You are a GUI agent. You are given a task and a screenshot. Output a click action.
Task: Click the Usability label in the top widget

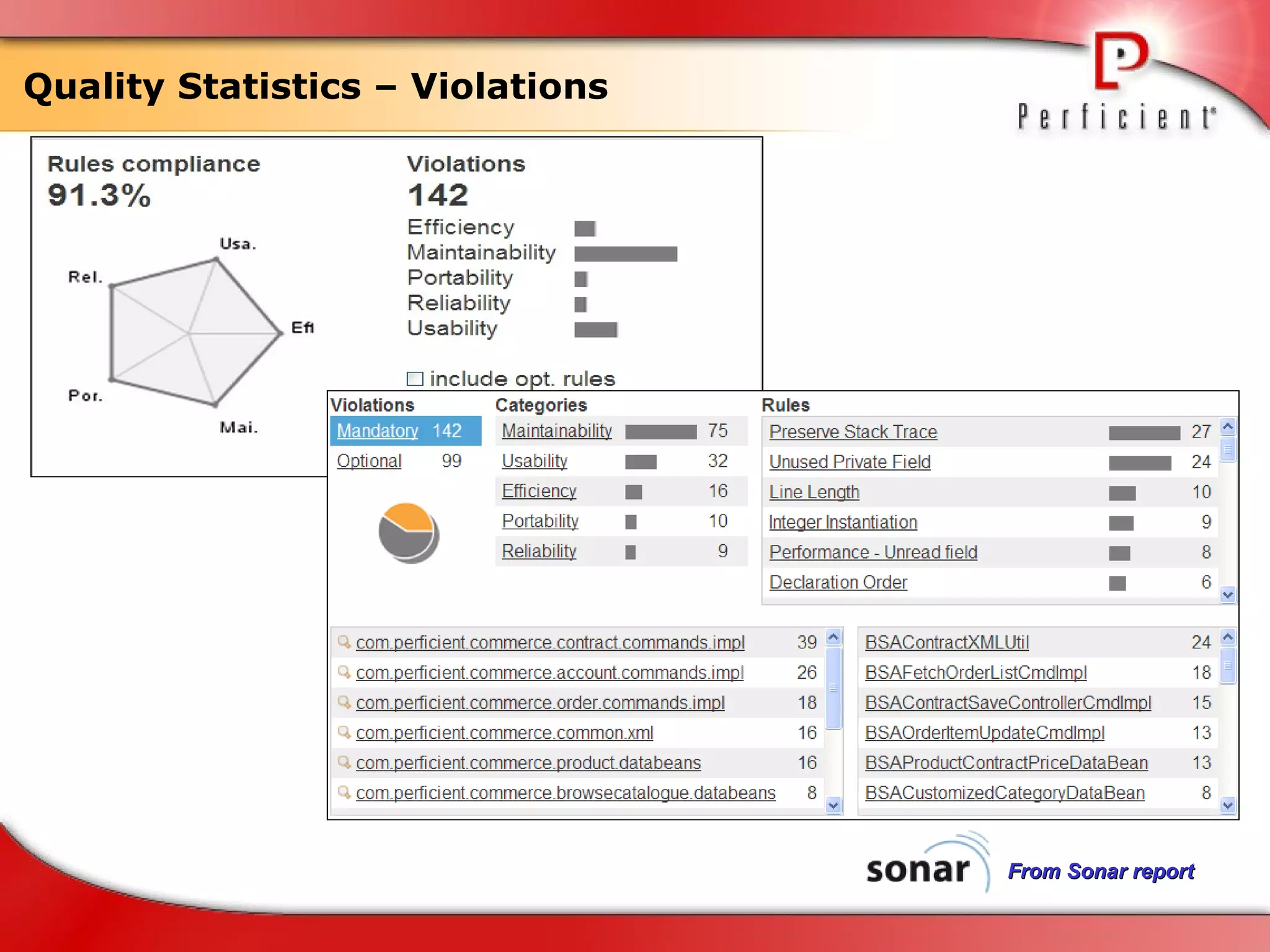point(452,328)
